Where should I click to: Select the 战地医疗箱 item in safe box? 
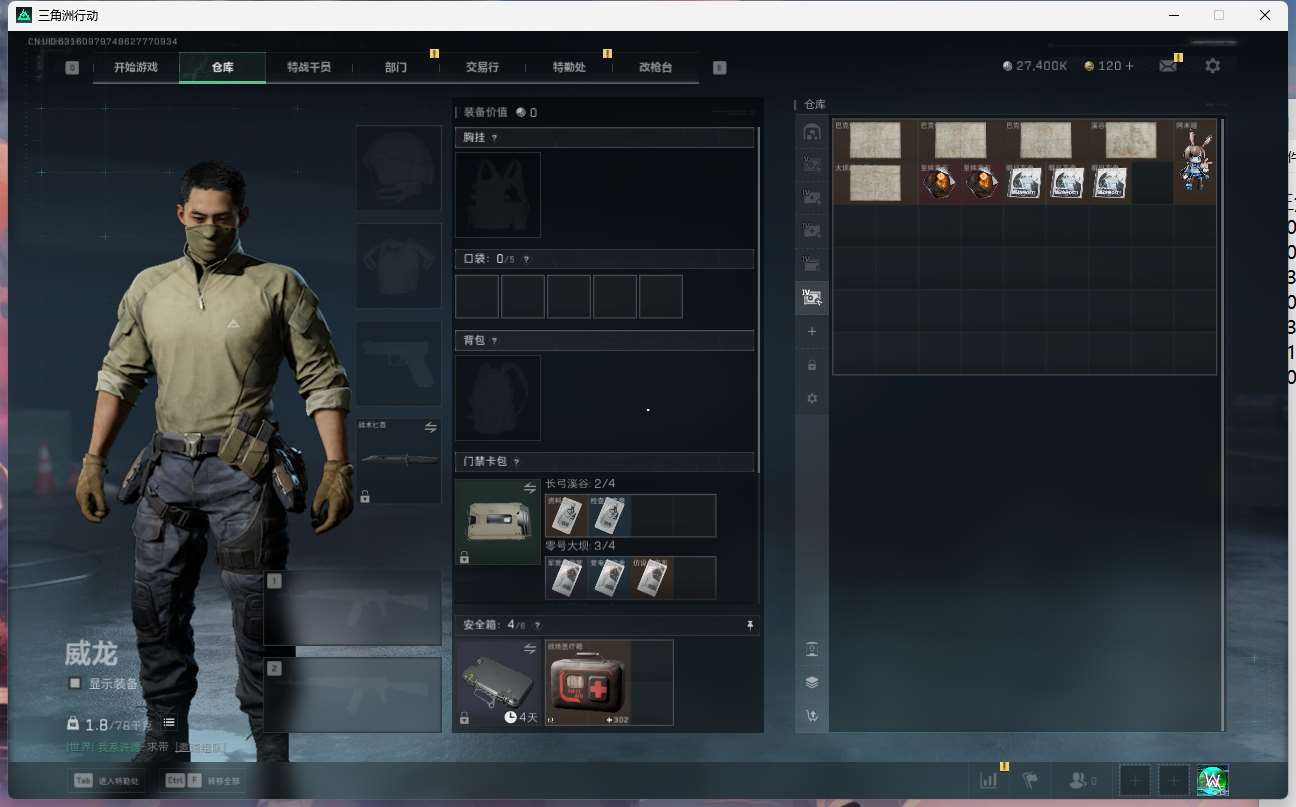click(x=588, y=683)
